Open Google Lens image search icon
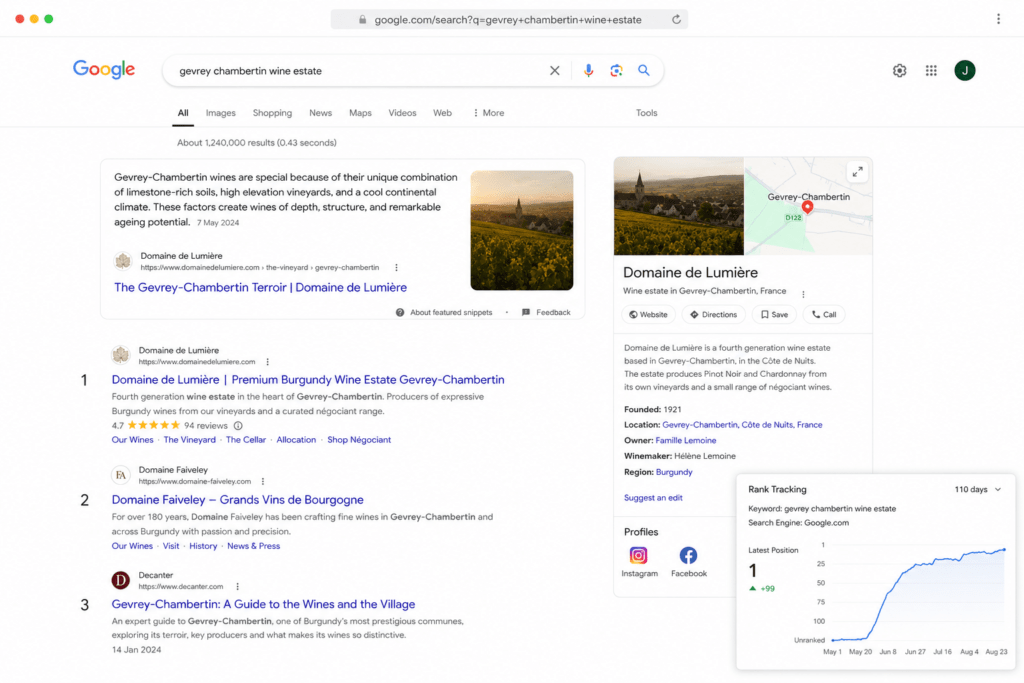1024x683 pixels. [616, 71]
